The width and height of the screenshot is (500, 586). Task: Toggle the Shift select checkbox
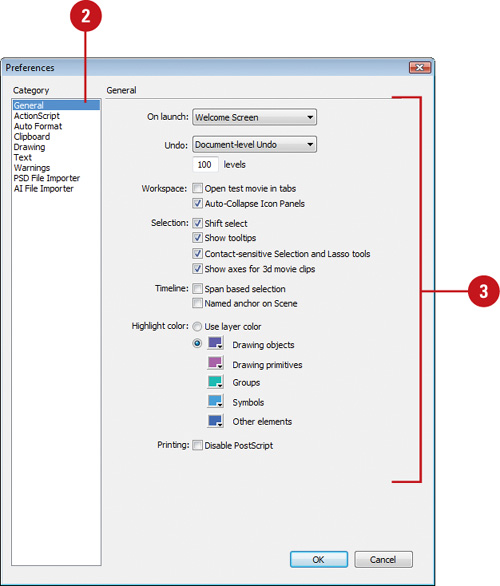click(x=197, y=223)
